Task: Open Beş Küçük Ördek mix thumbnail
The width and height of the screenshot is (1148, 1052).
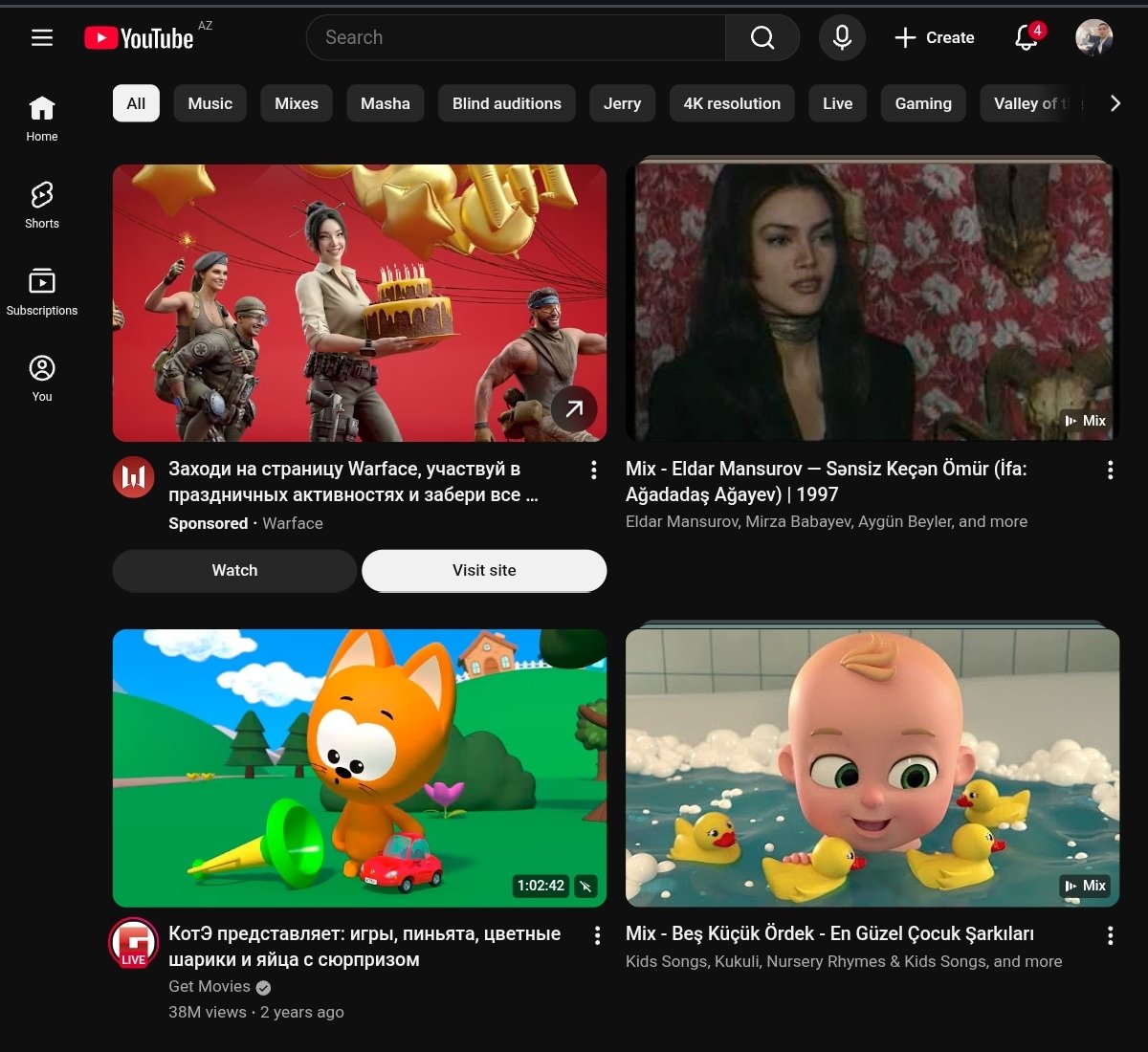Action: 872,768
